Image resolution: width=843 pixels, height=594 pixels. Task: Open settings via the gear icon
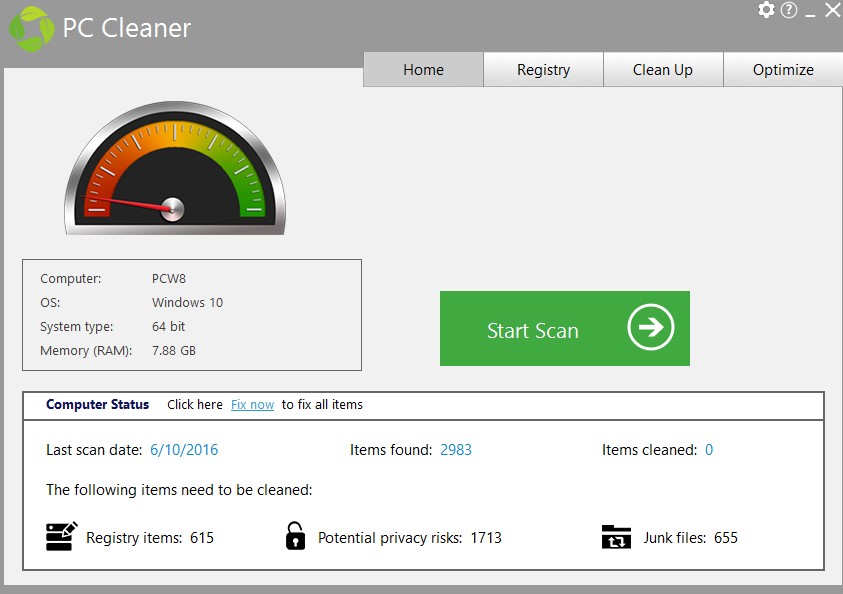point(766,10)
